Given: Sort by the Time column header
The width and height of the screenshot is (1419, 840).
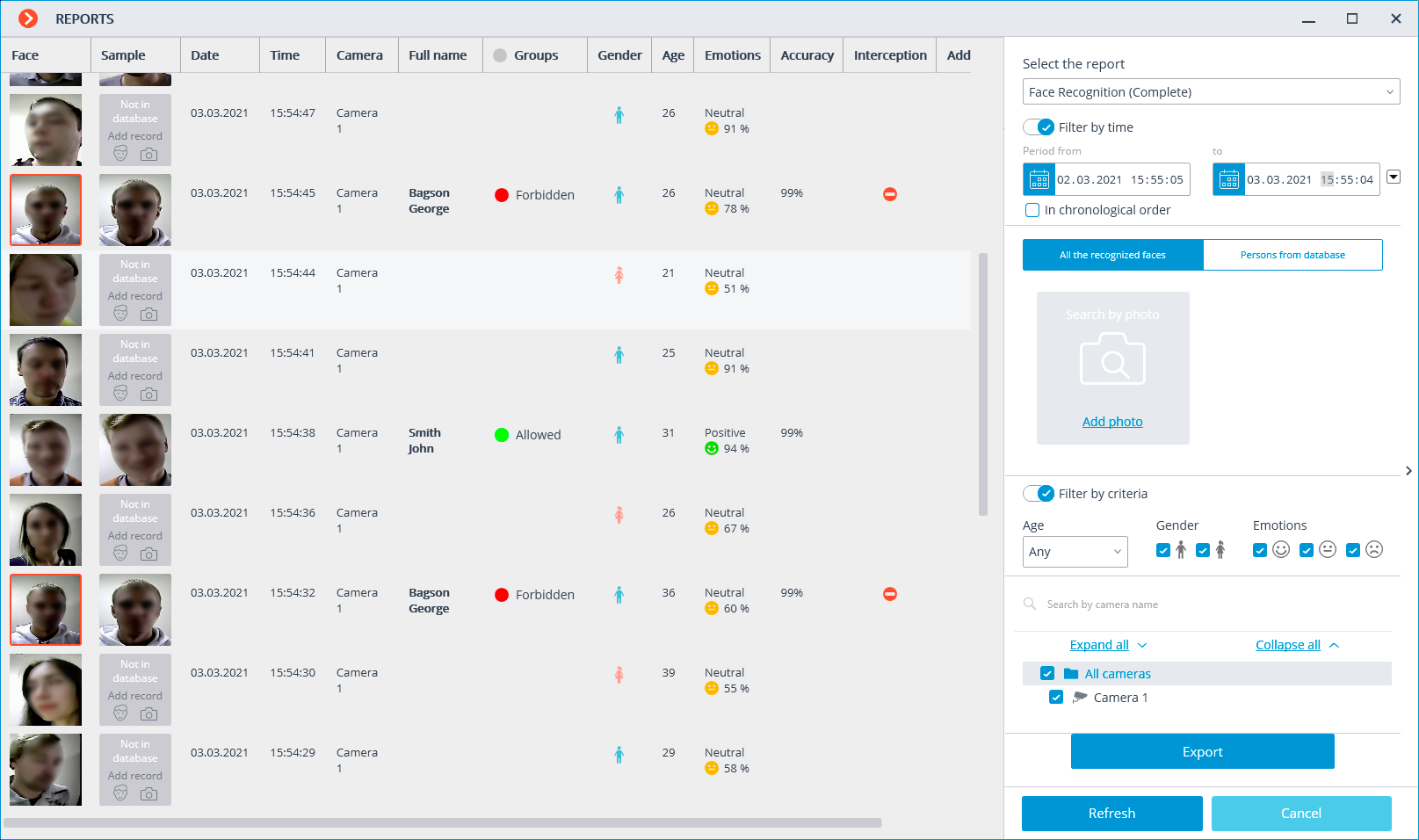Looking at the screenshot, I should click(x=293, y=55).
